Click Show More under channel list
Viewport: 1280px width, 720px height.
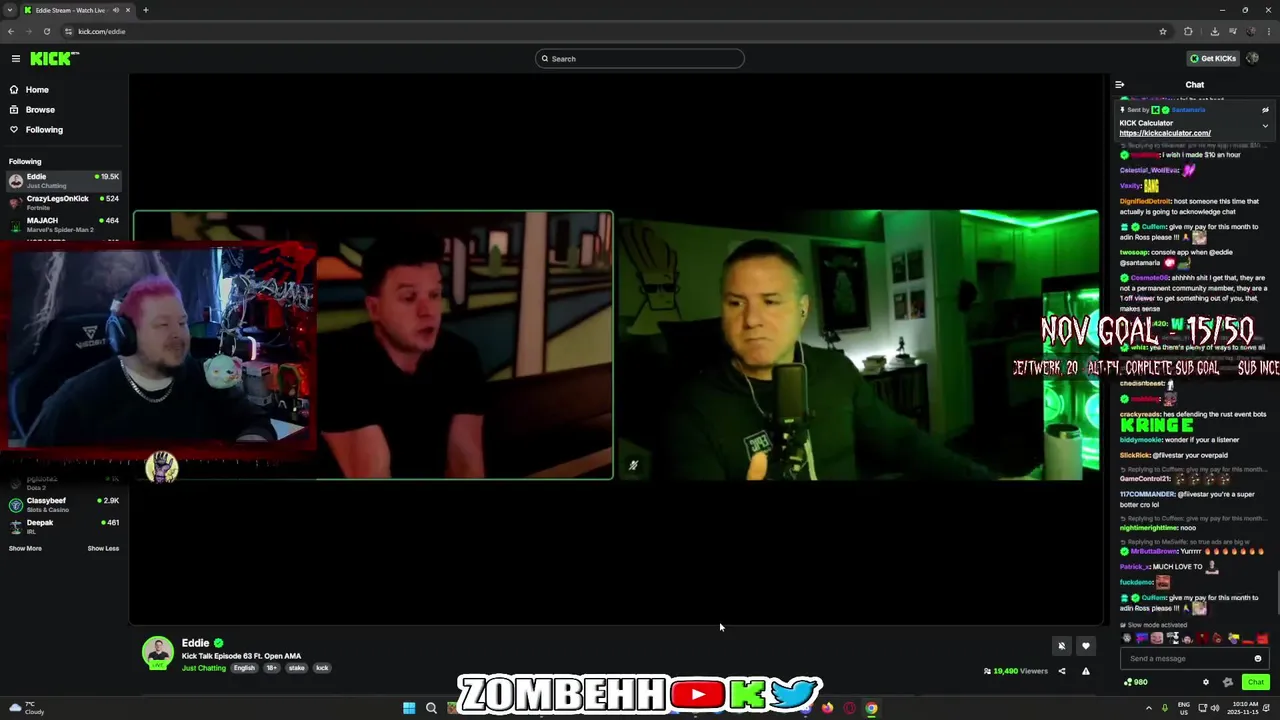coord(25,548)
